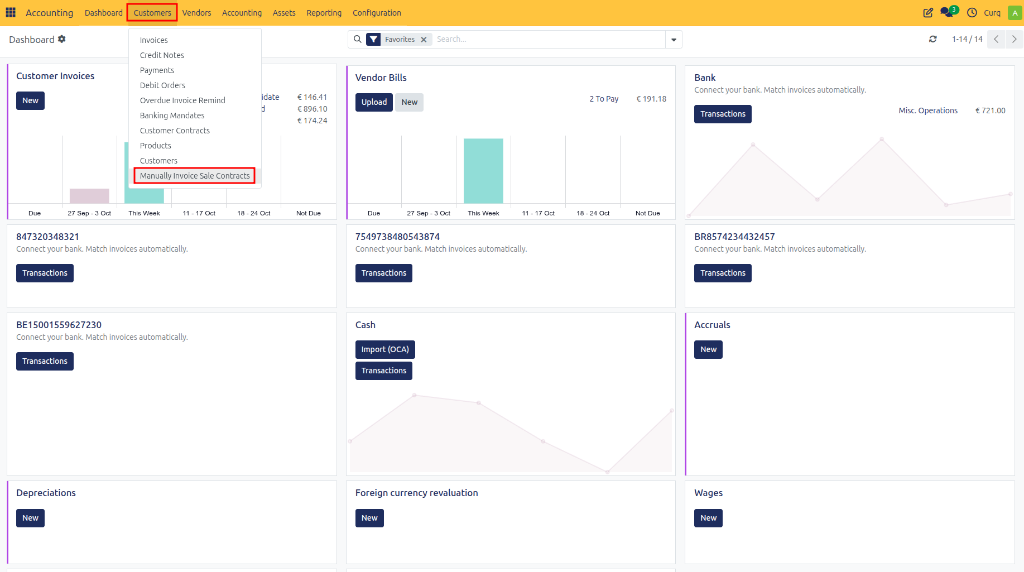Open the Configuration menu
This screenshot has width=1024, height=572.
tap(377, 12)
